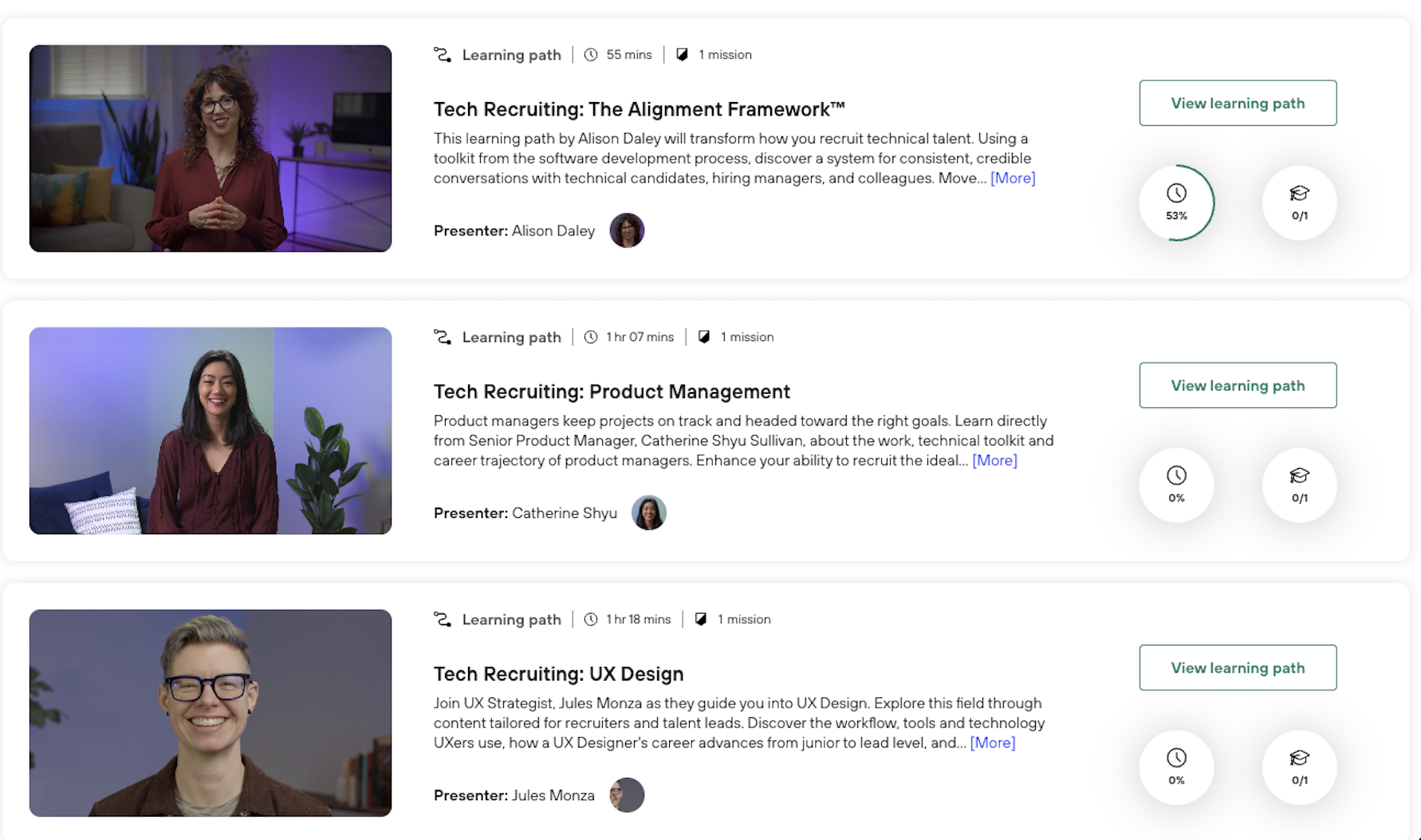Click Catherine Shyu's presenter avatar

[x=648, y=512]
